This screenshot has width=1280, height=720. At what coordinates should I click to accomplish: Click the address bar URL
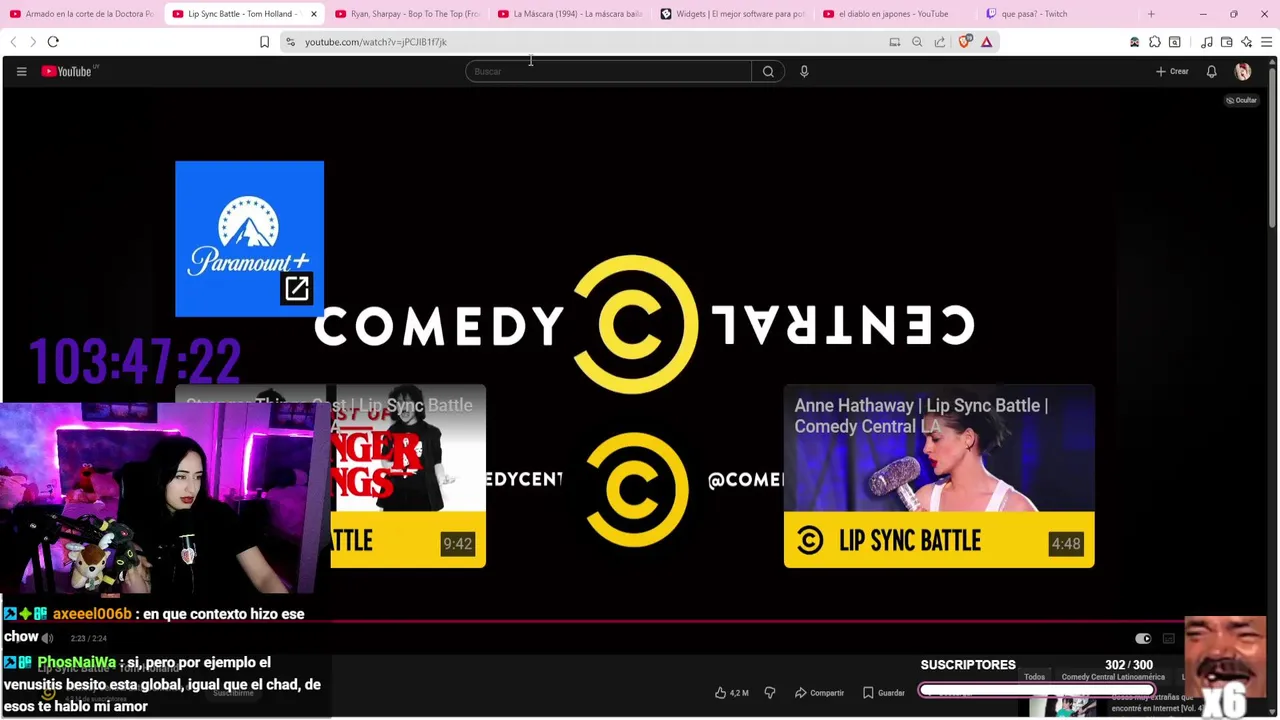[x=376, y=42]
